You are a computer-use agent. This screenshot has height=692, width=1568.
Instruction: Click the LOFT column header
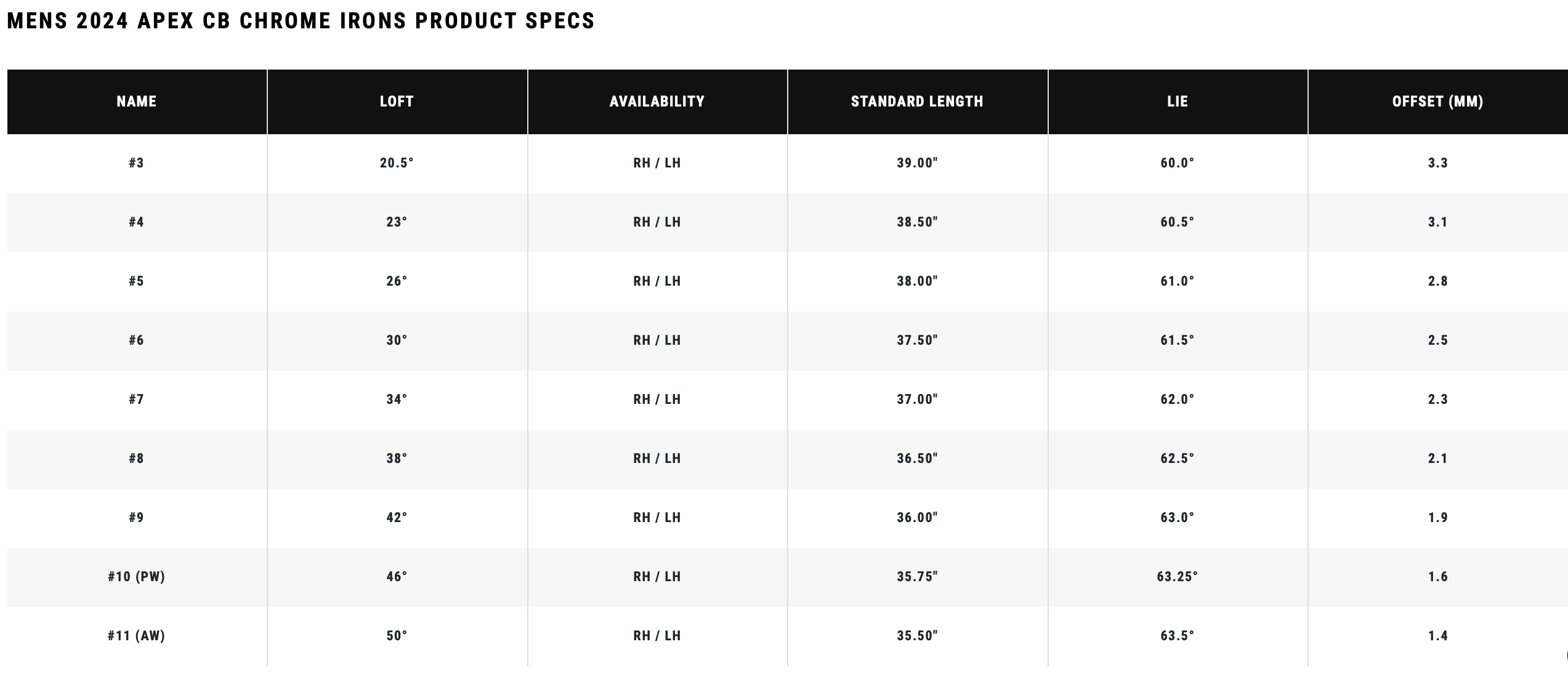[397, 102]
